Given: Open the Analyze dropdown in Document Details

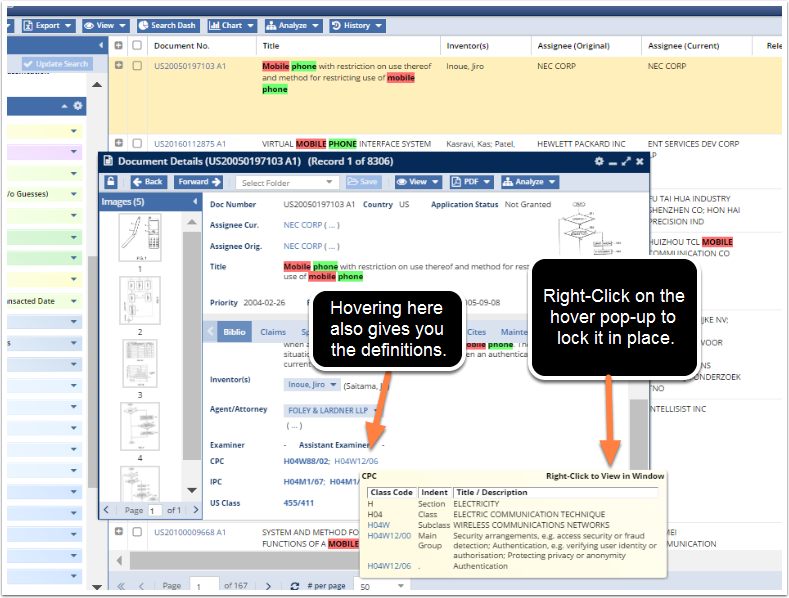Looking at the screenshot, I should [529, 182].
